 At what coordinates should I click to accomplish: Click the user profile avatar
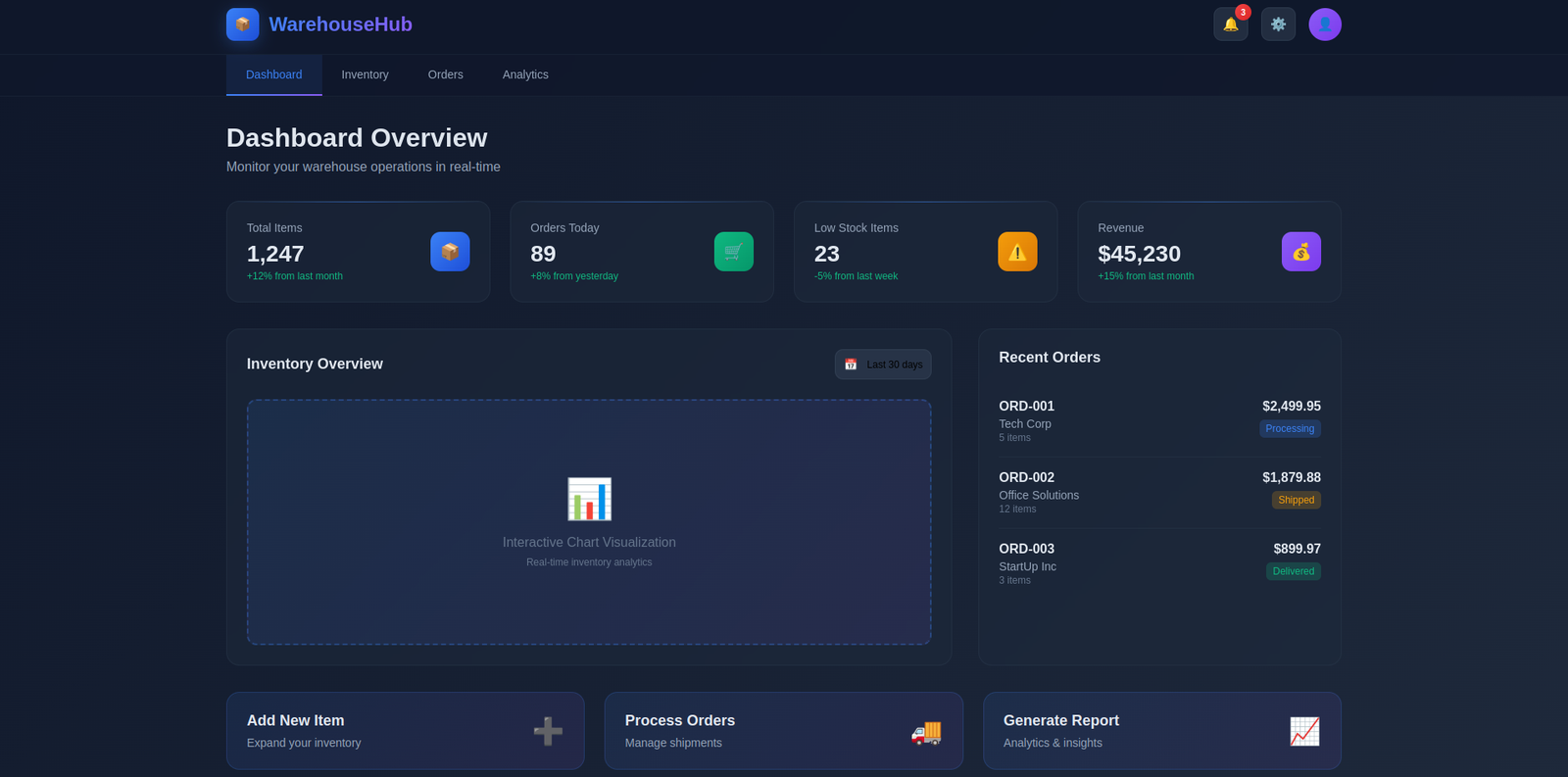pos(1325,24)
